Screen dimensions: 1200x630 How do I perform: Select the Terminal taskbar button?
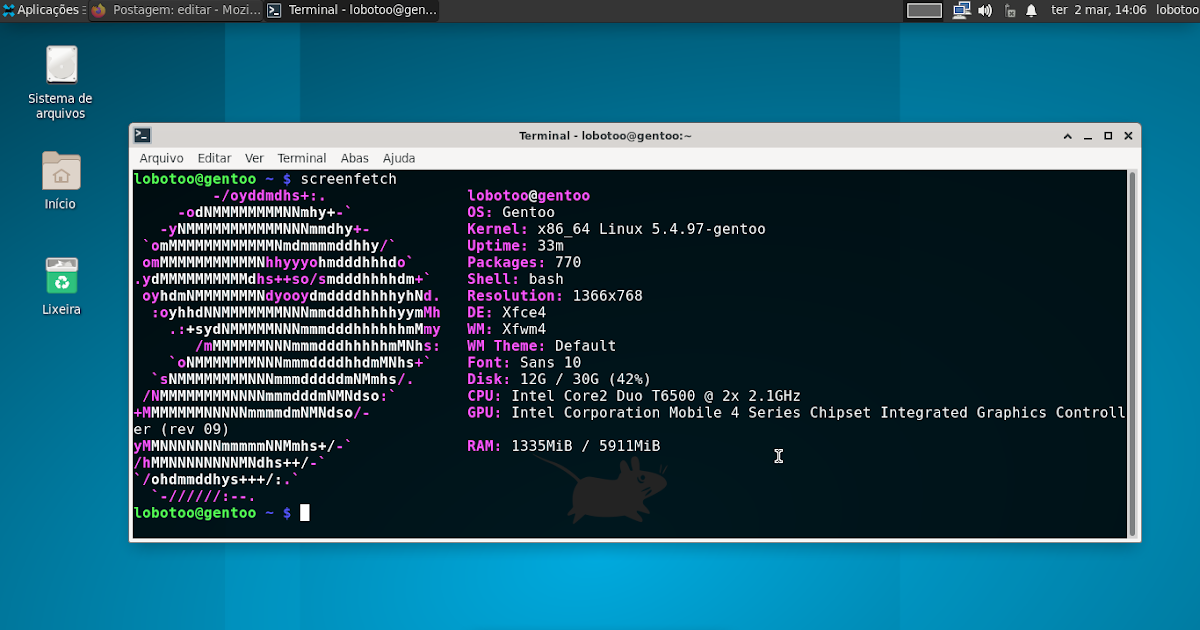coord(351,10)
